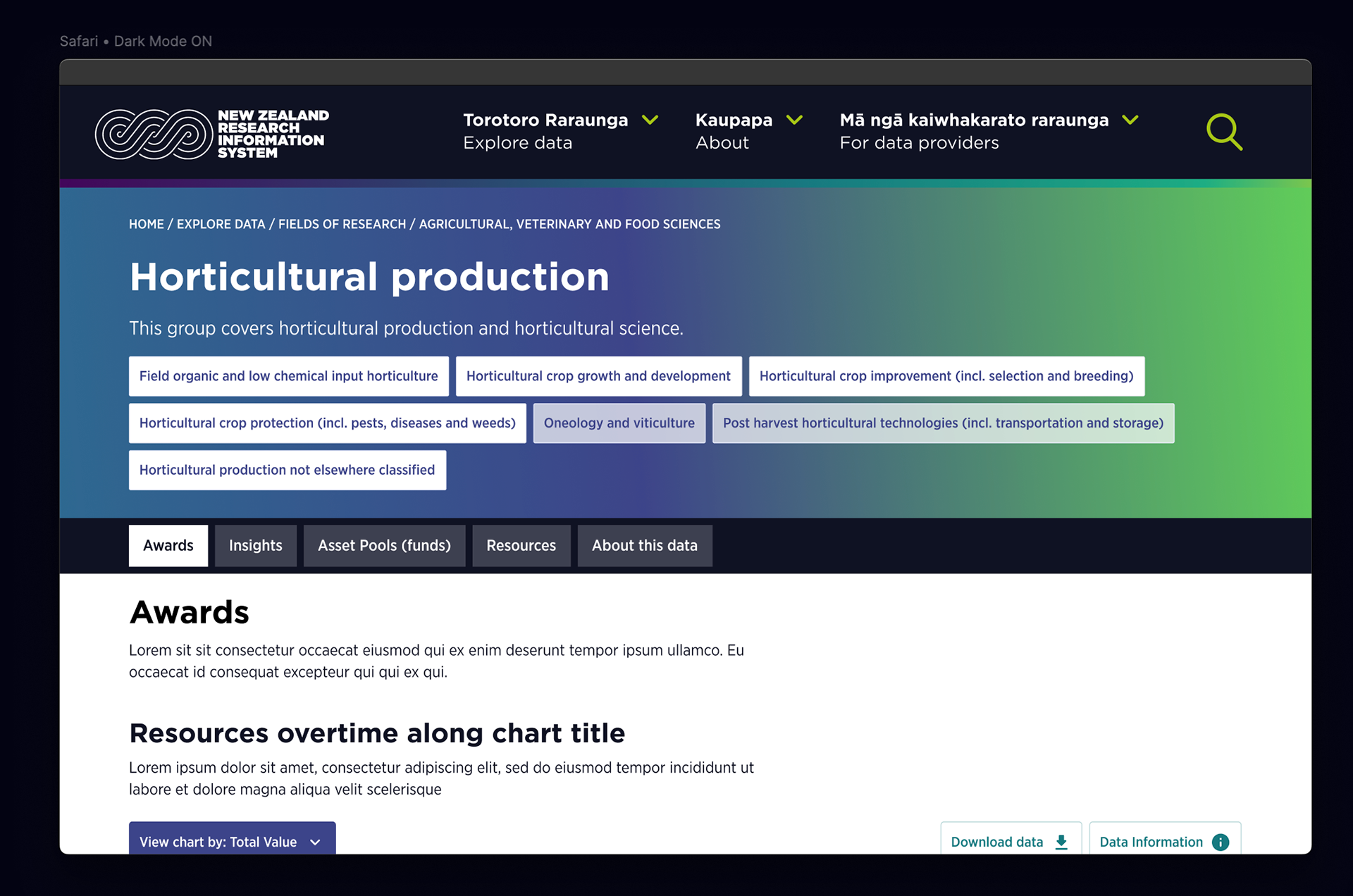Switch to Asset Pools (funds) tab
Image resolution: width=1353 pixels, height=896 pixels.
[x=384, y=545]
